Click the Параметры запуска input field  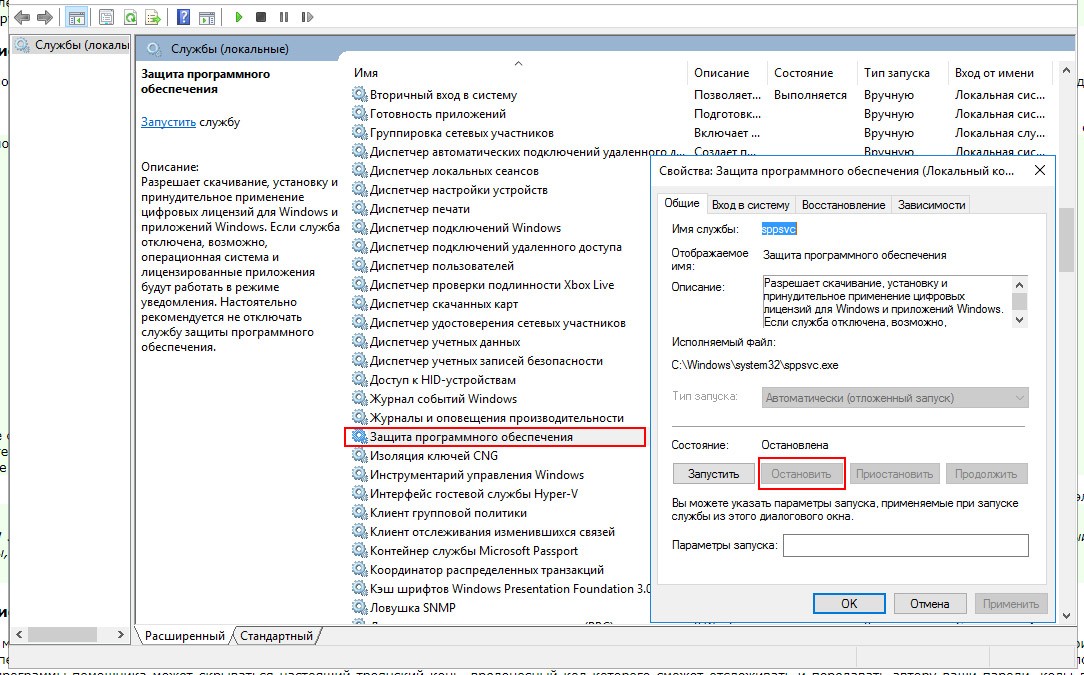[x=906, y=545]
